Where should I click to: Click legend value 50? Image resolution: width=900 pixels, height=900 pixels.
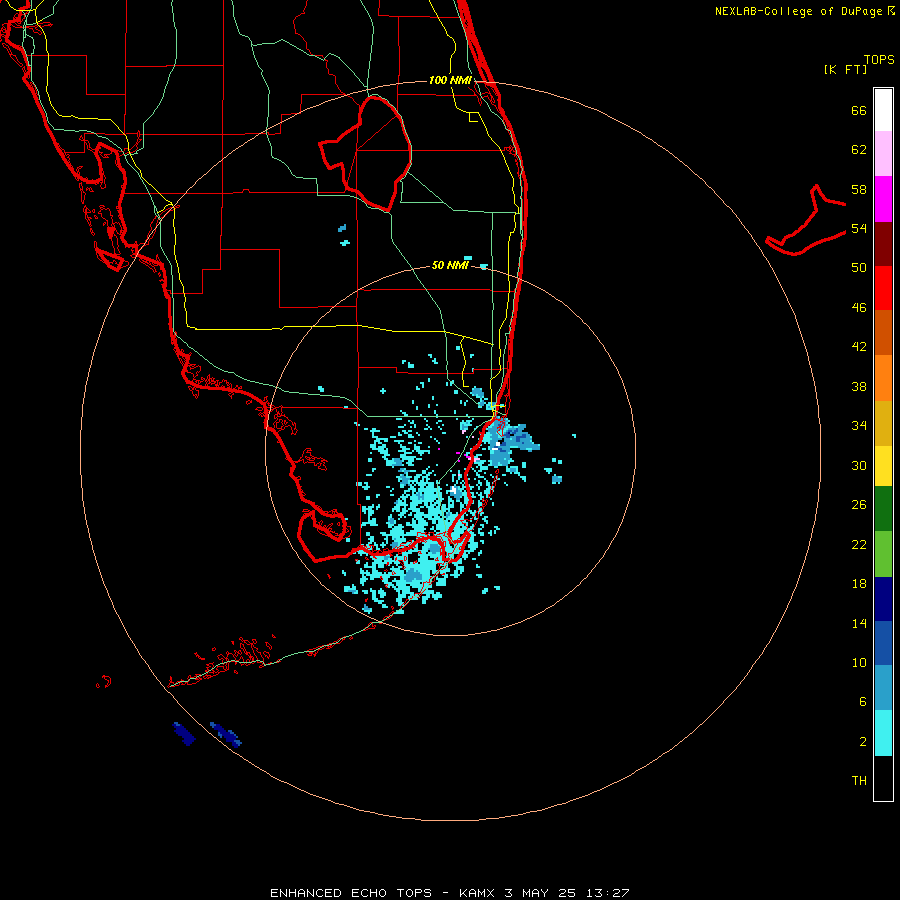(x=859, y=267)
